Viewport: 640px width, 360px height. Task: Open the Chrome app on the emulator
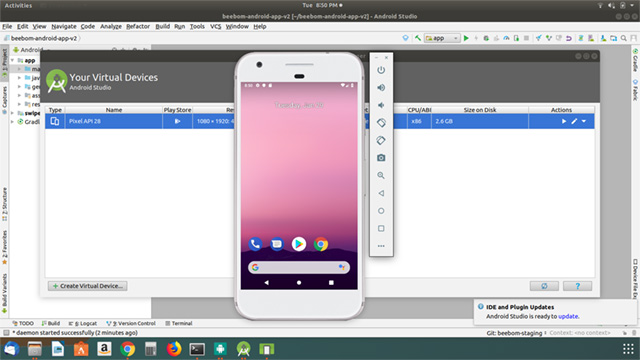tap(321, 244)
